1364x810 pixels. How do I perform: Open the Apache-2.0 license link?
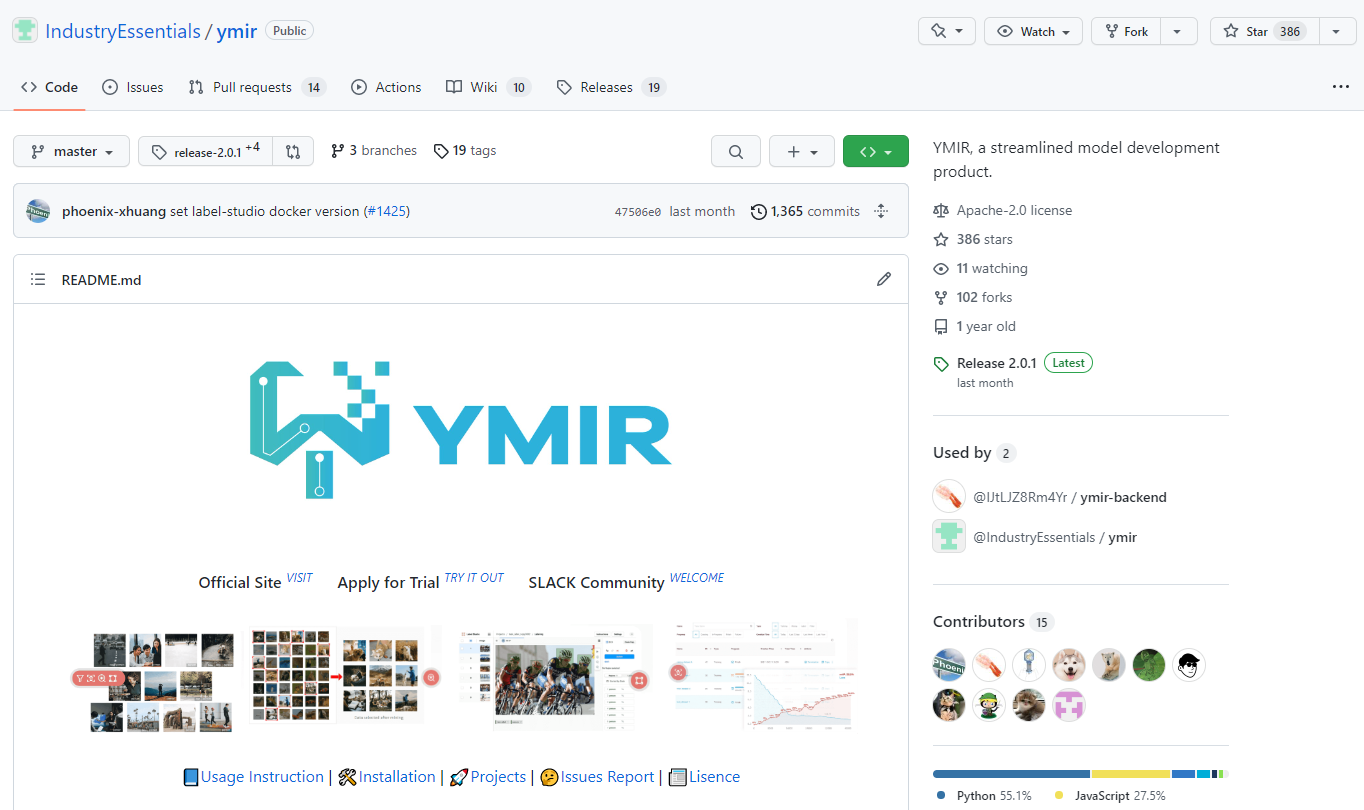tap(1003, 210)
